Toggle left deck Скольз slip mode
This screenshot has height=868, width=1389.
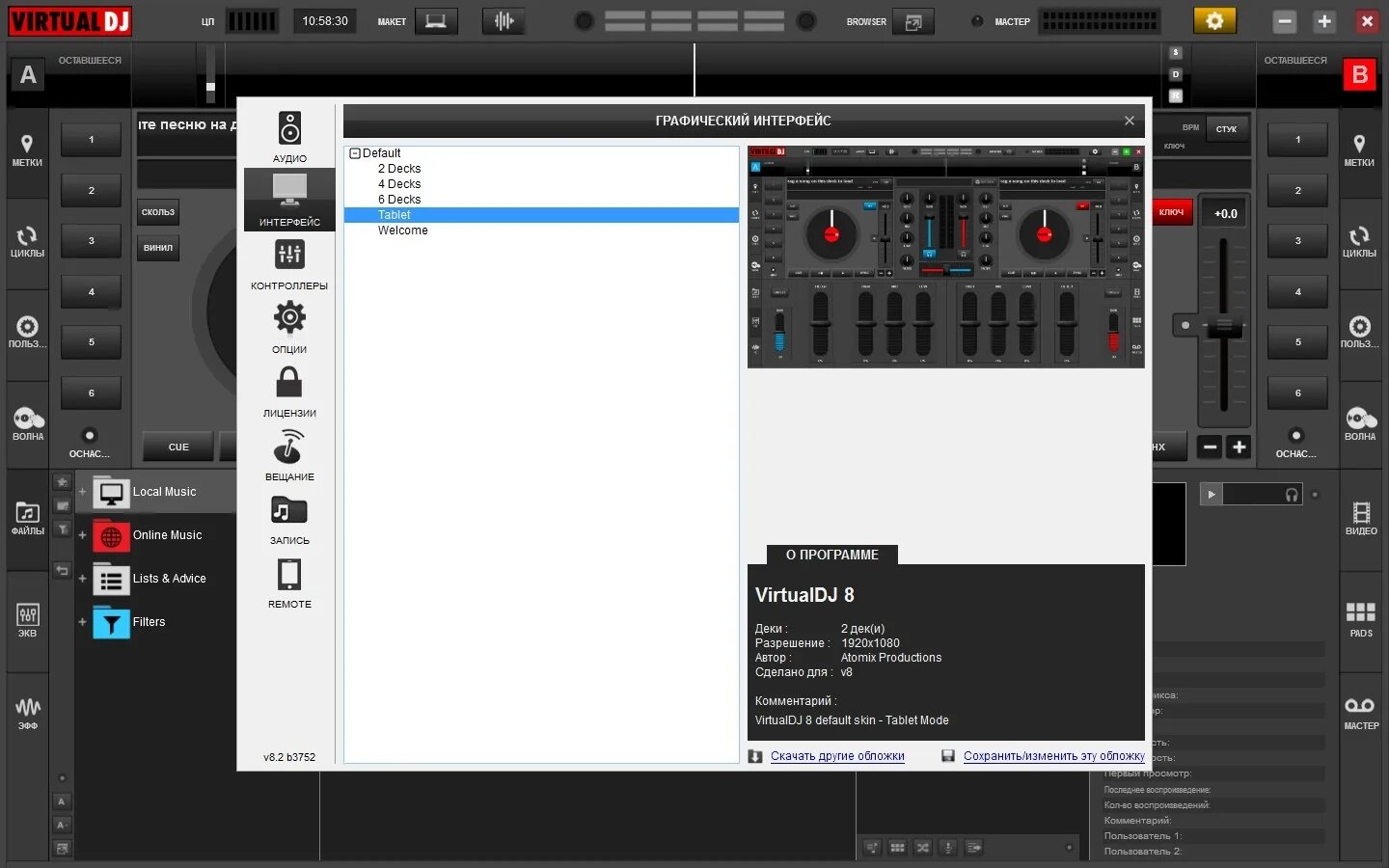pos(158,212)
